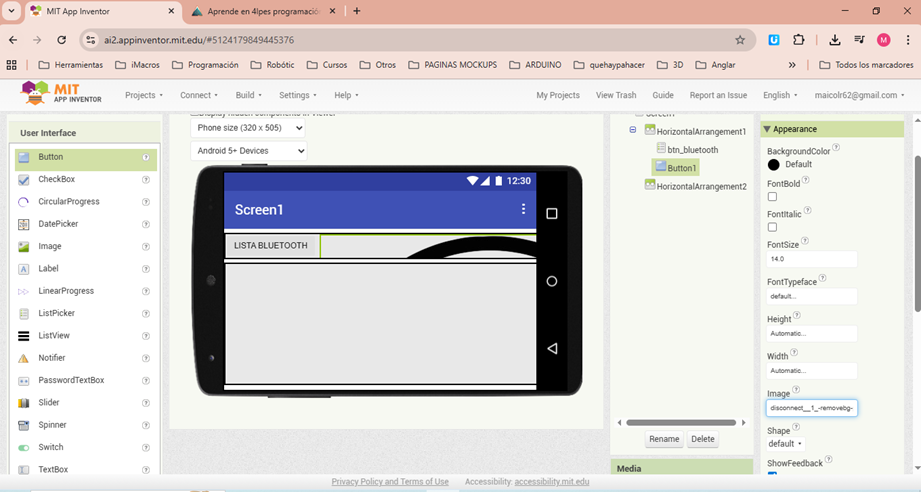The width and height of the screenshot is (921, 492).
Task: Select the Notifier warning icon
Action: [x=24, y=358]
